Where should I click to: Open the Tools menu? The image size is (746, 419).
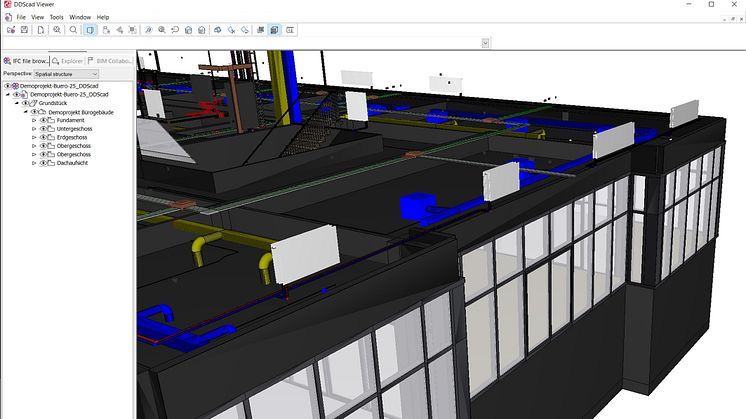tap(56, 17)
